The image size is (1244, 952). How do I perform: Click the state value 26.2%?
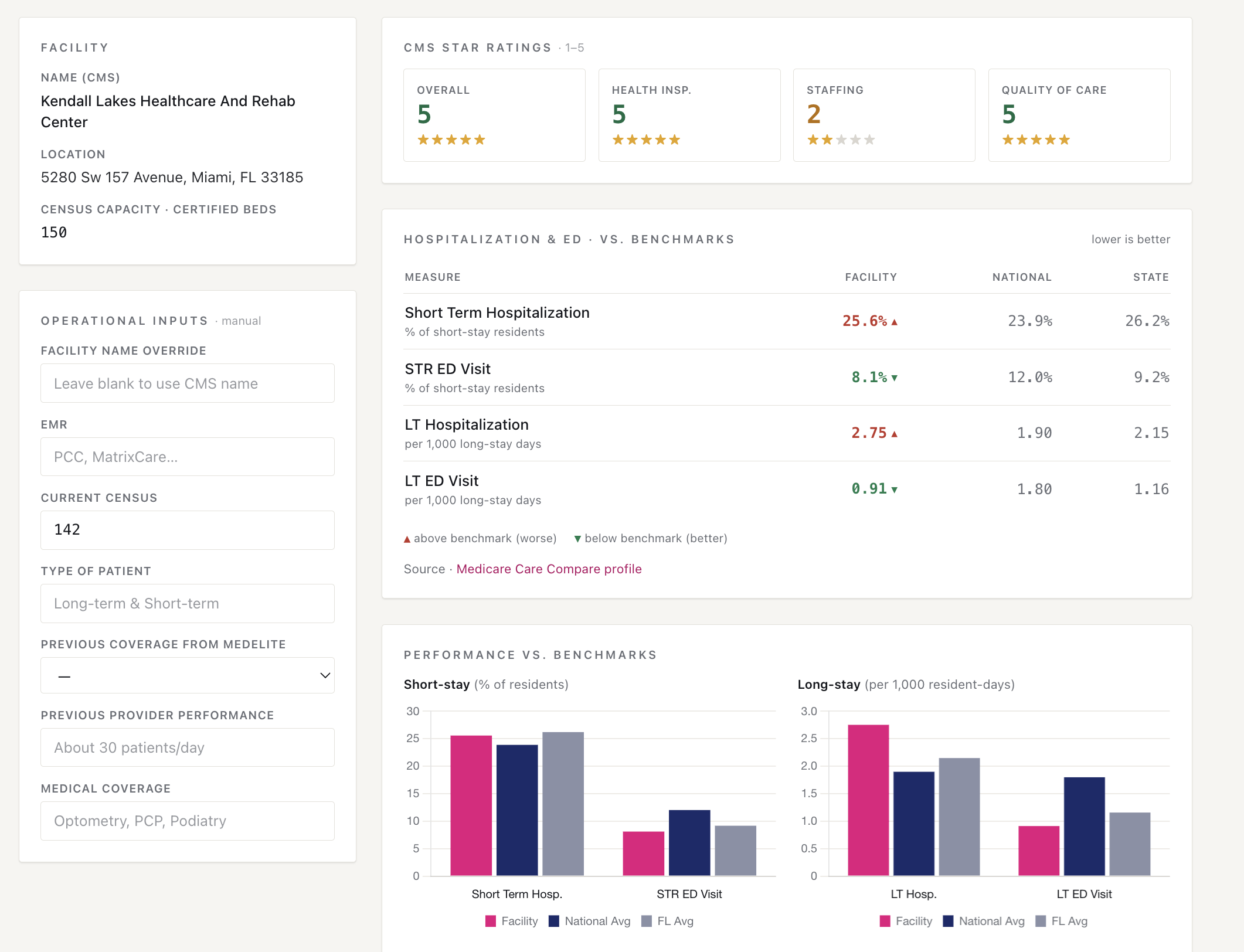[1147, 321]
